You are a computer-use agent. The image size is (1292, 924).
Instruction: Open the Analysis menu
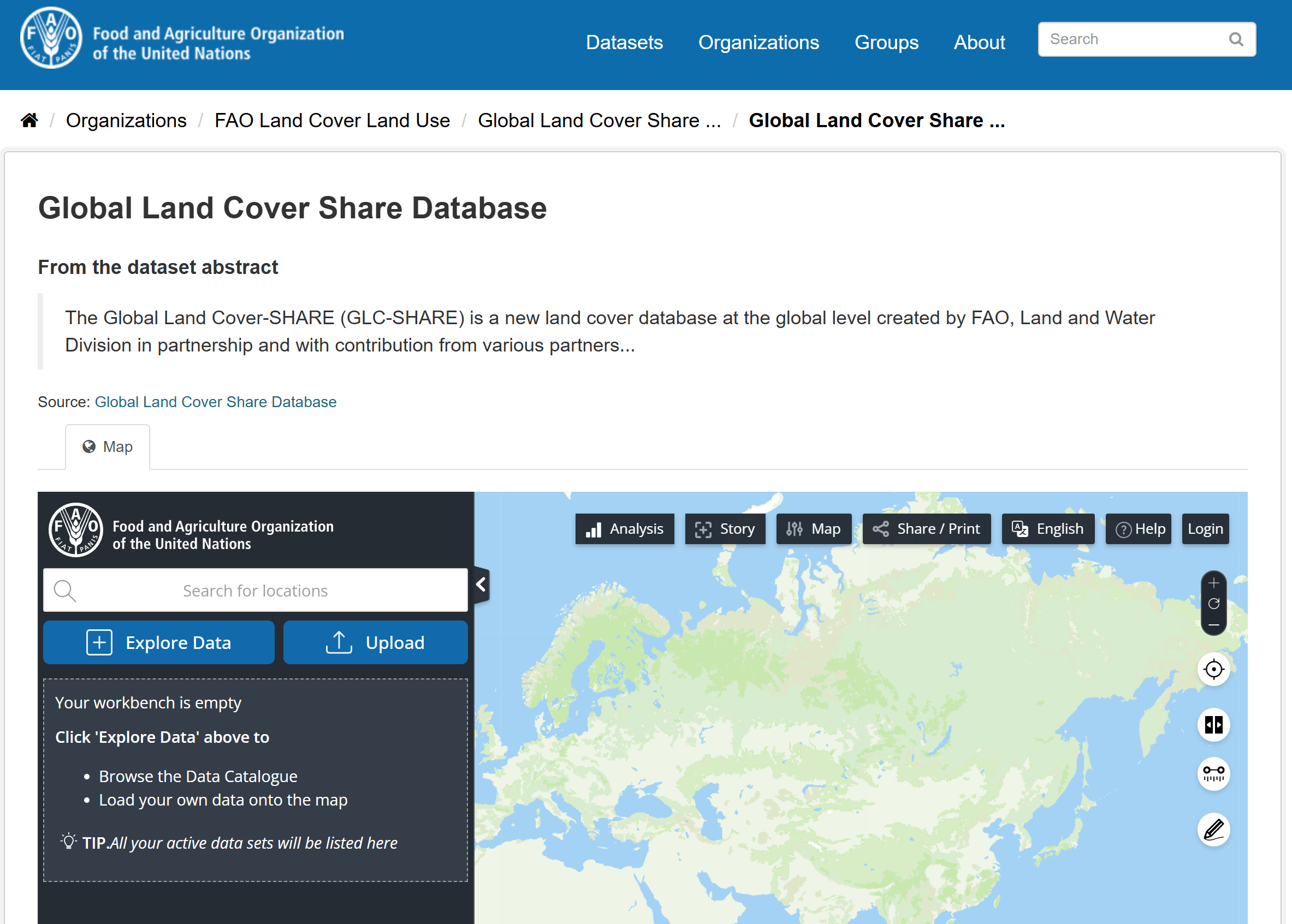624,529
